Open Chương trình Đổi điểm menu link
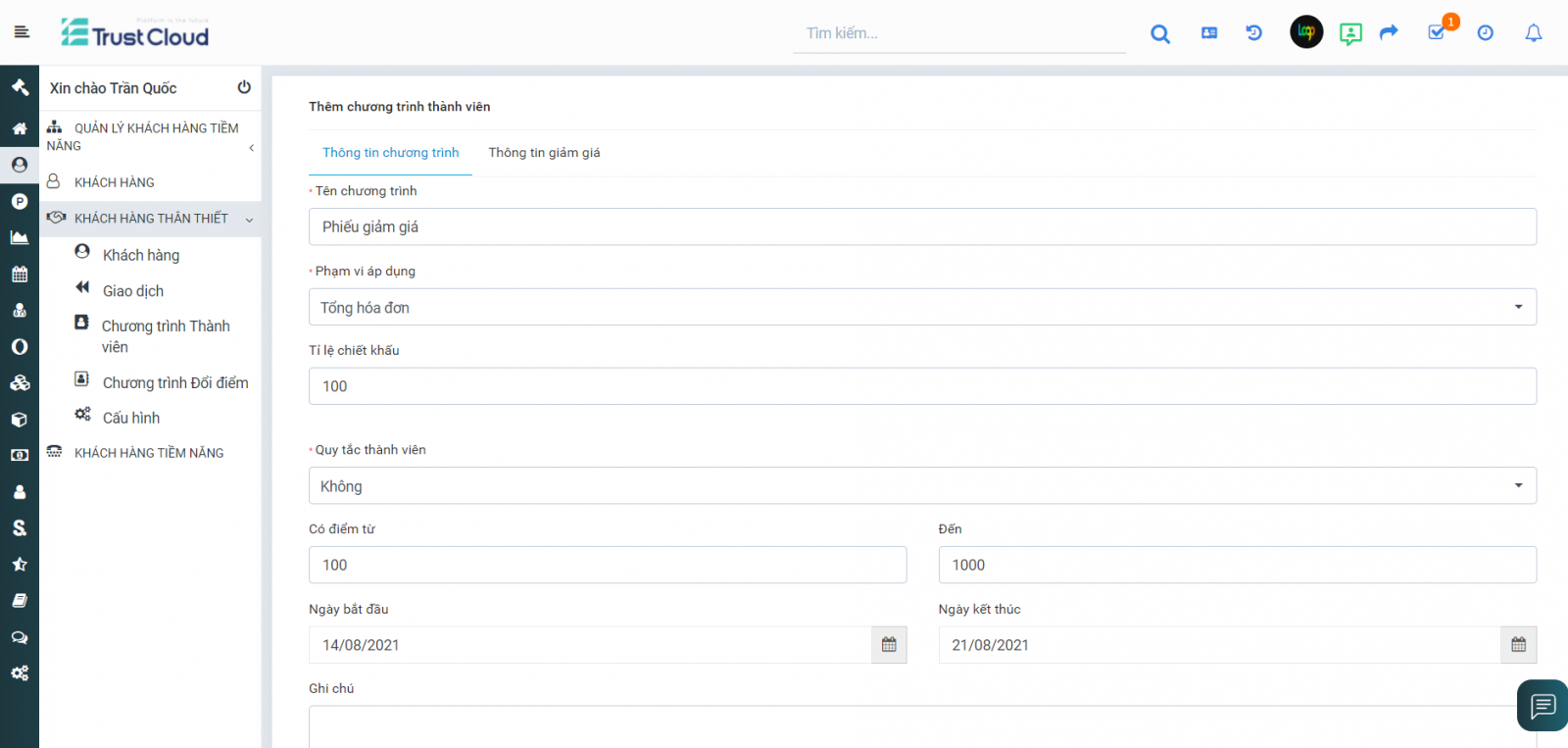 174,382
